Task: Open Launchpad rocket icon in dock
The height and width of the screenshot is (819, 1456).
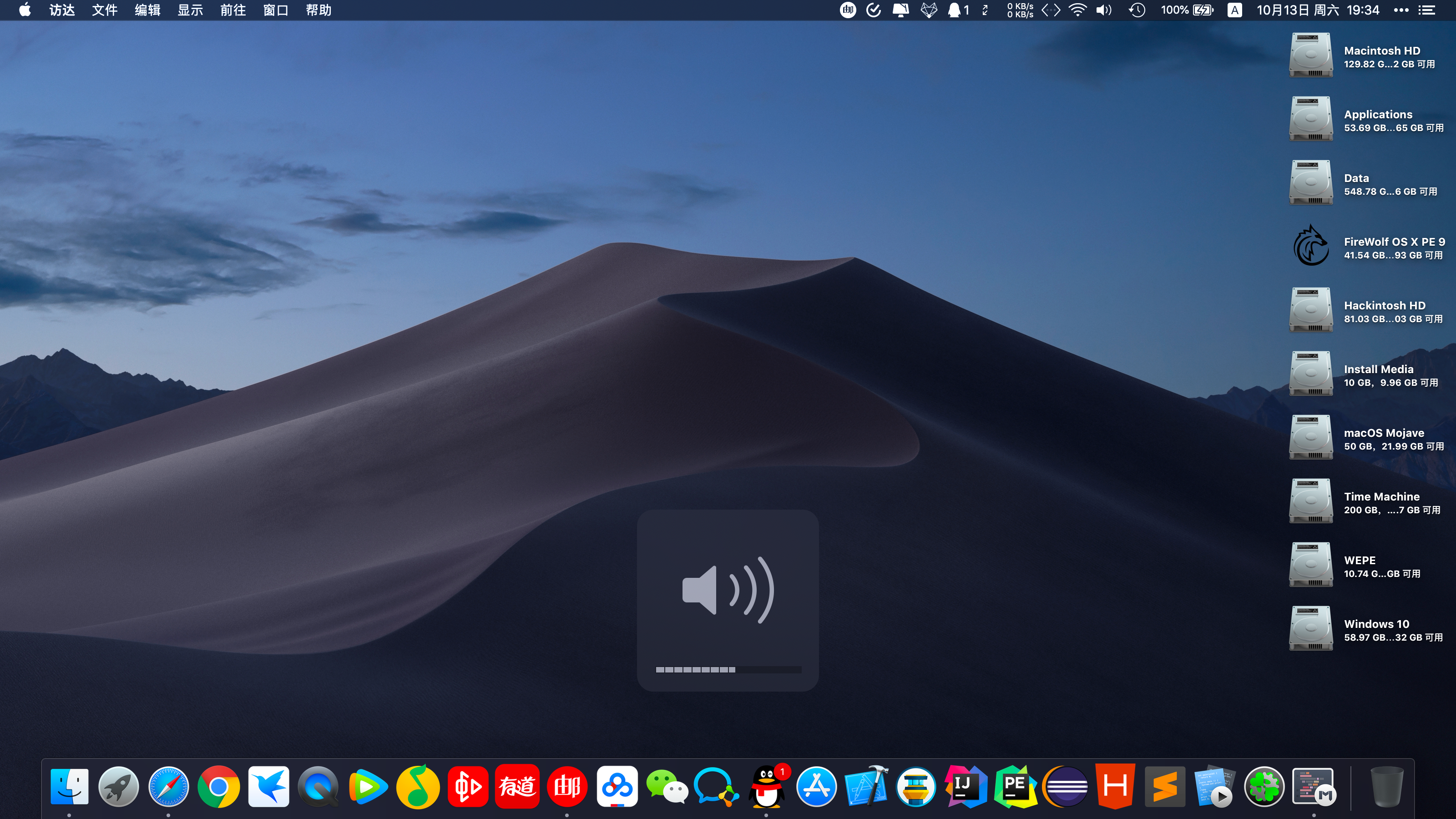Action: (x=119, y=786)
